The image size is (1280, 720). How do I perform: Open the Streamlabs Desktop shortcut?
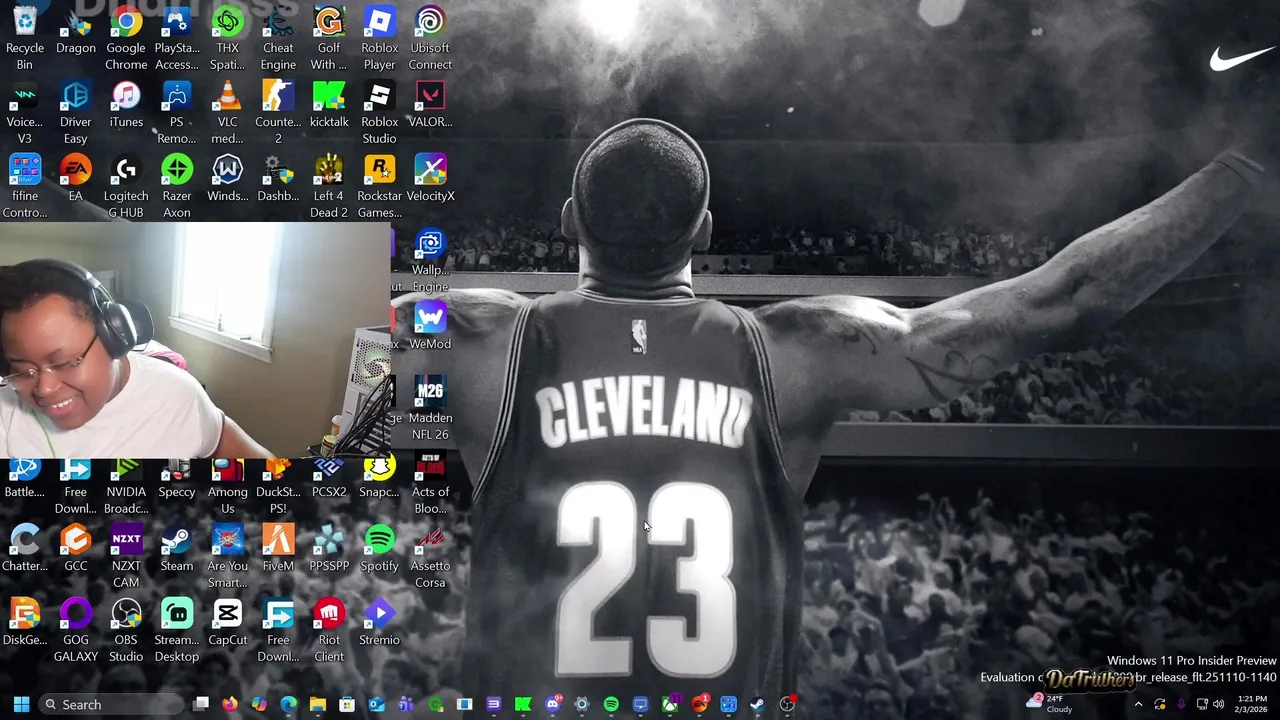177,630
